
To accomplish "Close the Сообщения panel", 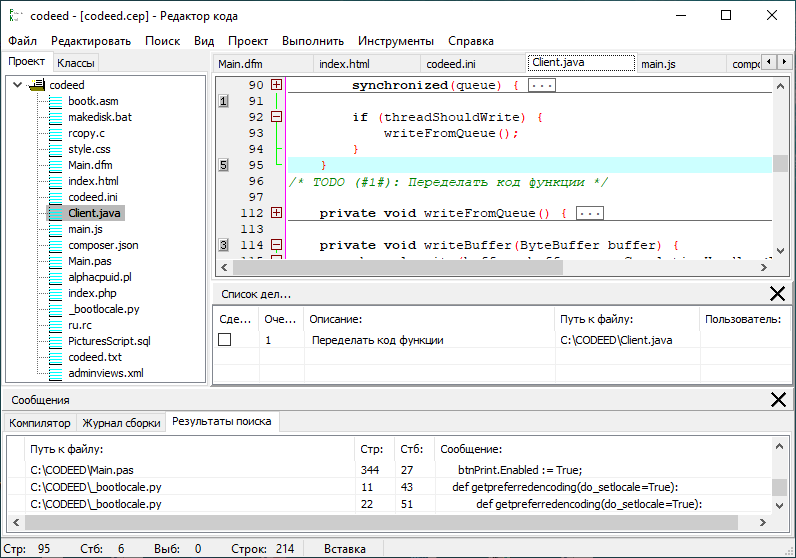I will (x=777, y=399).
